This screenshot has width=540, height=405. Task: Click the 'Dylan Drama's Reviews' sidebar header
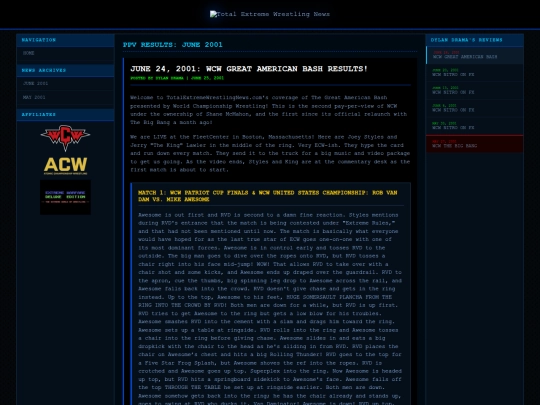point(475,40)
